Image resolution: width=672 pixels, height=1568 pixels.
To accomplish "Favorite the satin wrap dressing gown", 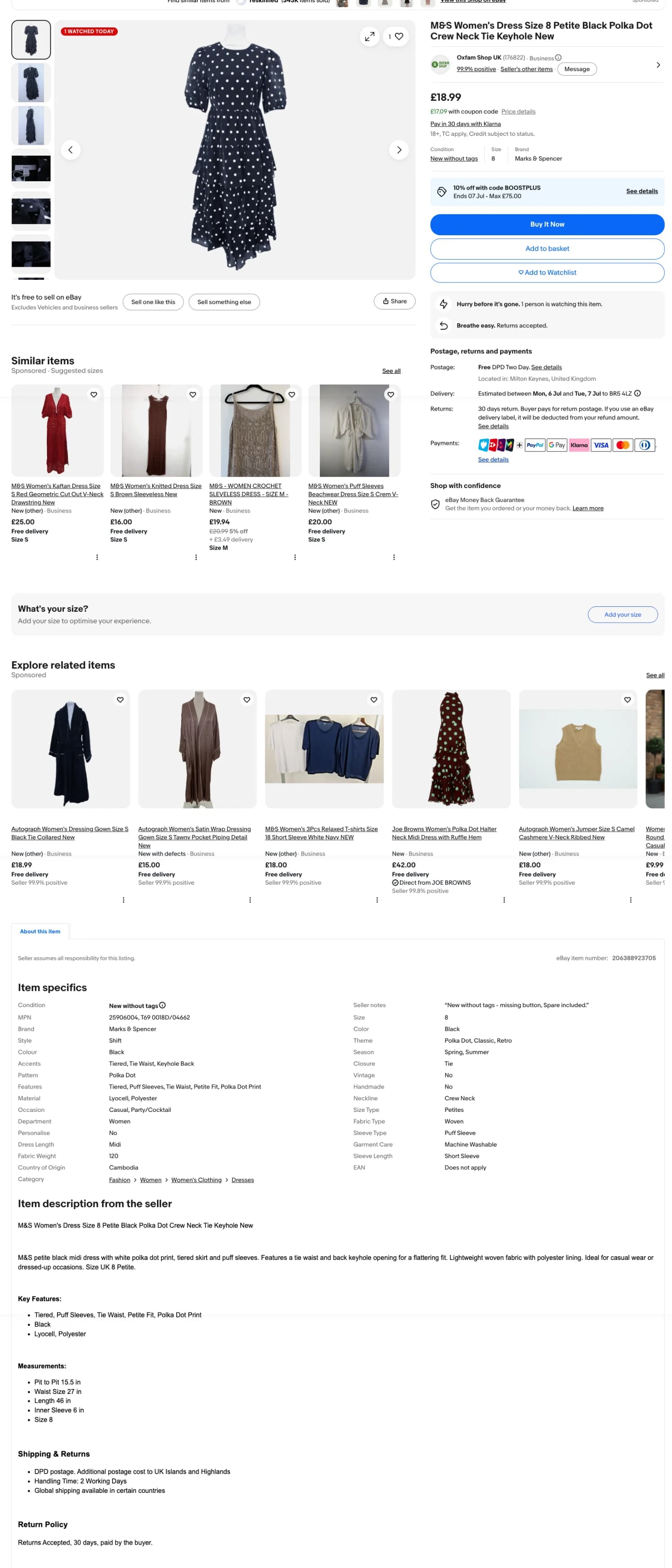I will [246, 699].
